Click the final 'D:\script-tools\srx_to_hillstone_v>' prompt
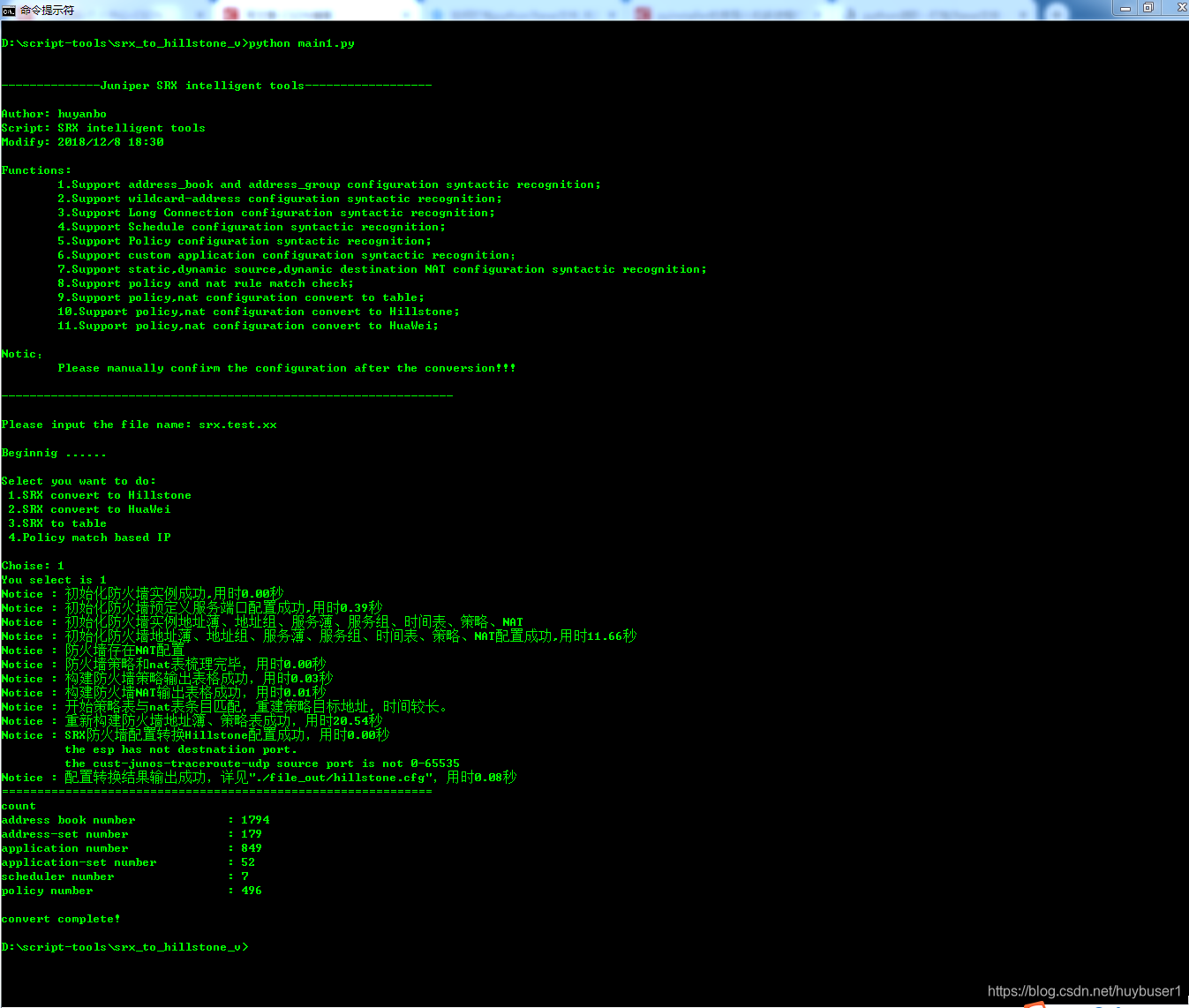Image resolution: width=1189 pixels, height=1008 pixels. (x=125, y=947)
